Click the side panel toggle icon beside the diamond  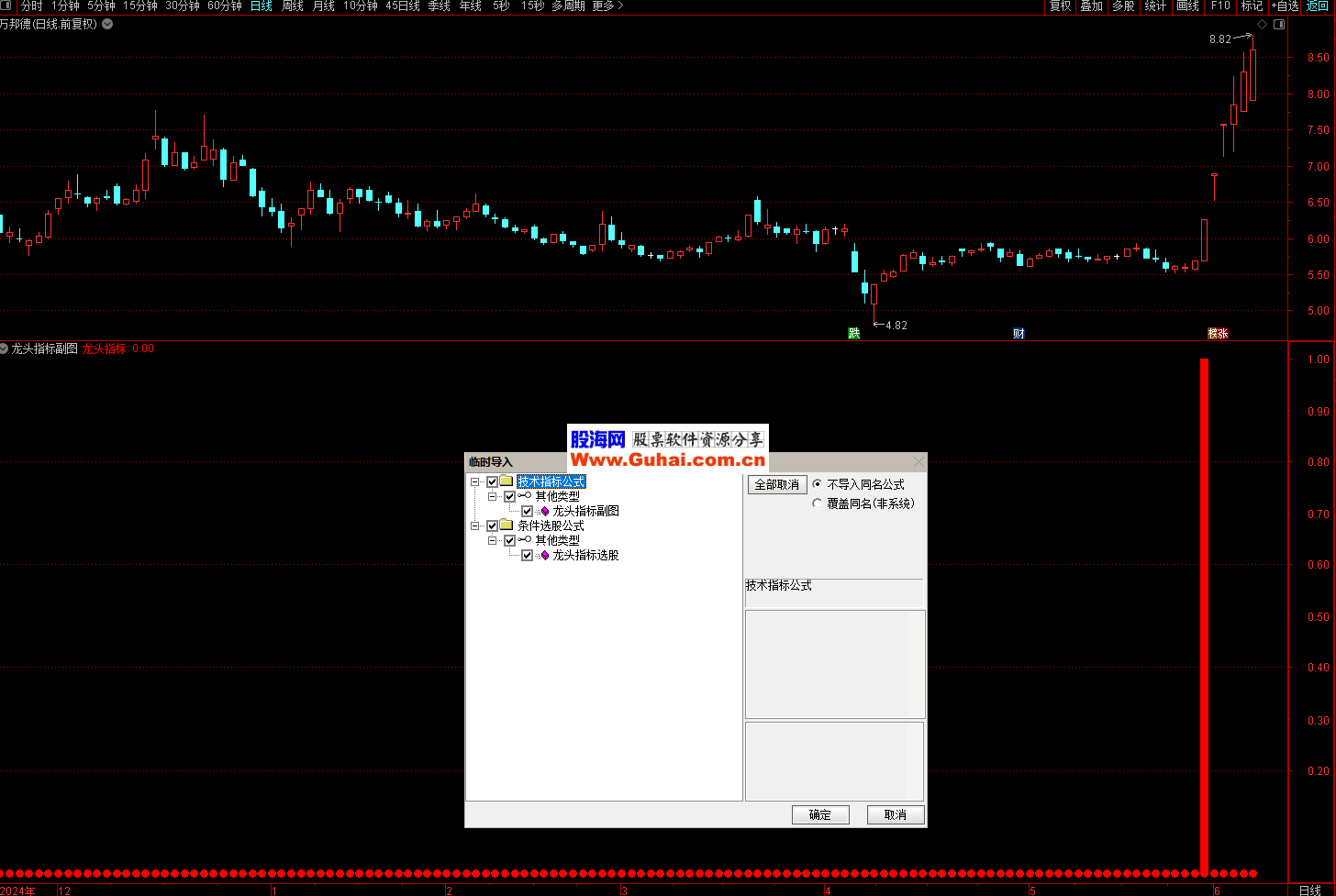pyautogui.click(x=1279, y=25)
